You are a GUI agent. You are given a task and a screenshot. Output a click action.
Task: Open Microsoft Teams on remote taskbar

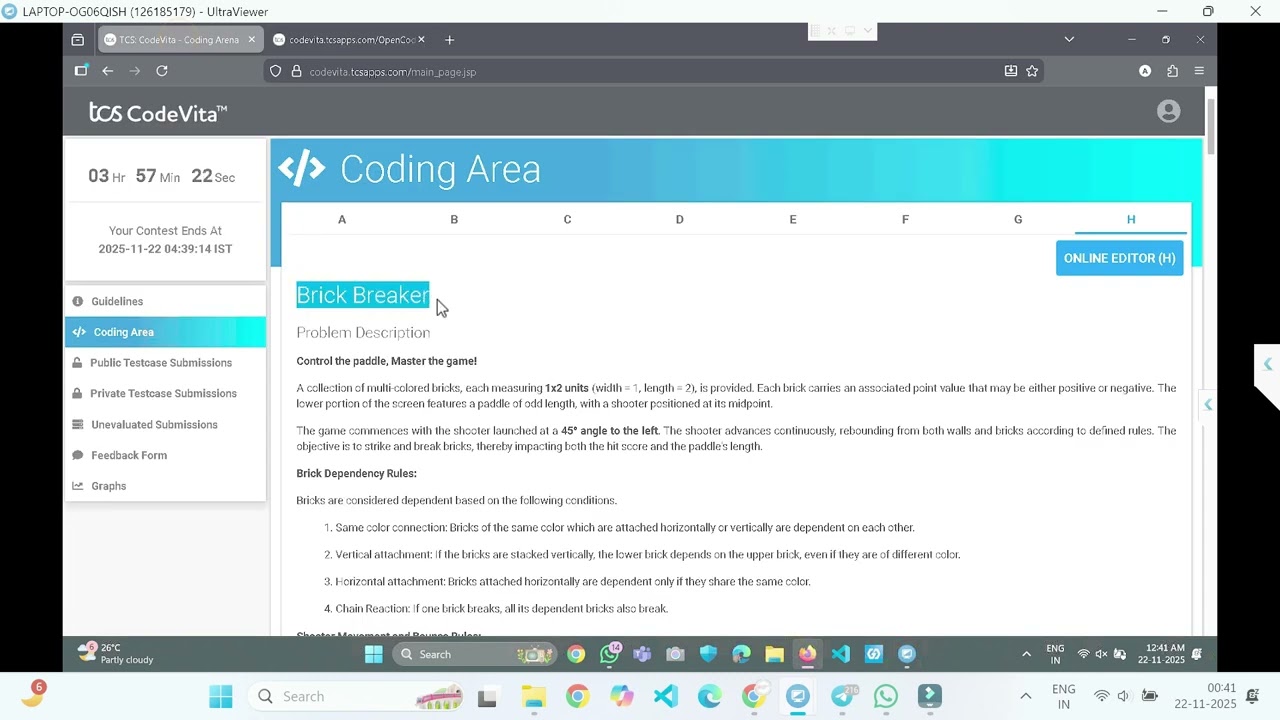pos(642,654)
